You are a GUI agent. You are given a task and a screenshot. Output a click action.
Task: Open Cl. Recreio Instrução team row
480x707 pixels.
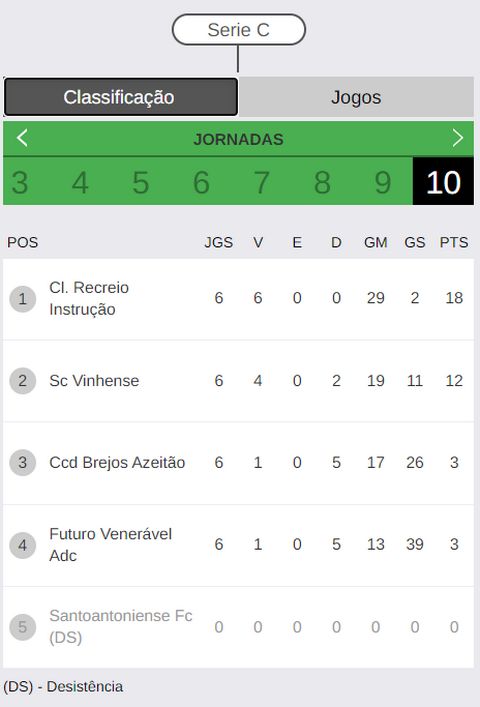click(238, 298)
